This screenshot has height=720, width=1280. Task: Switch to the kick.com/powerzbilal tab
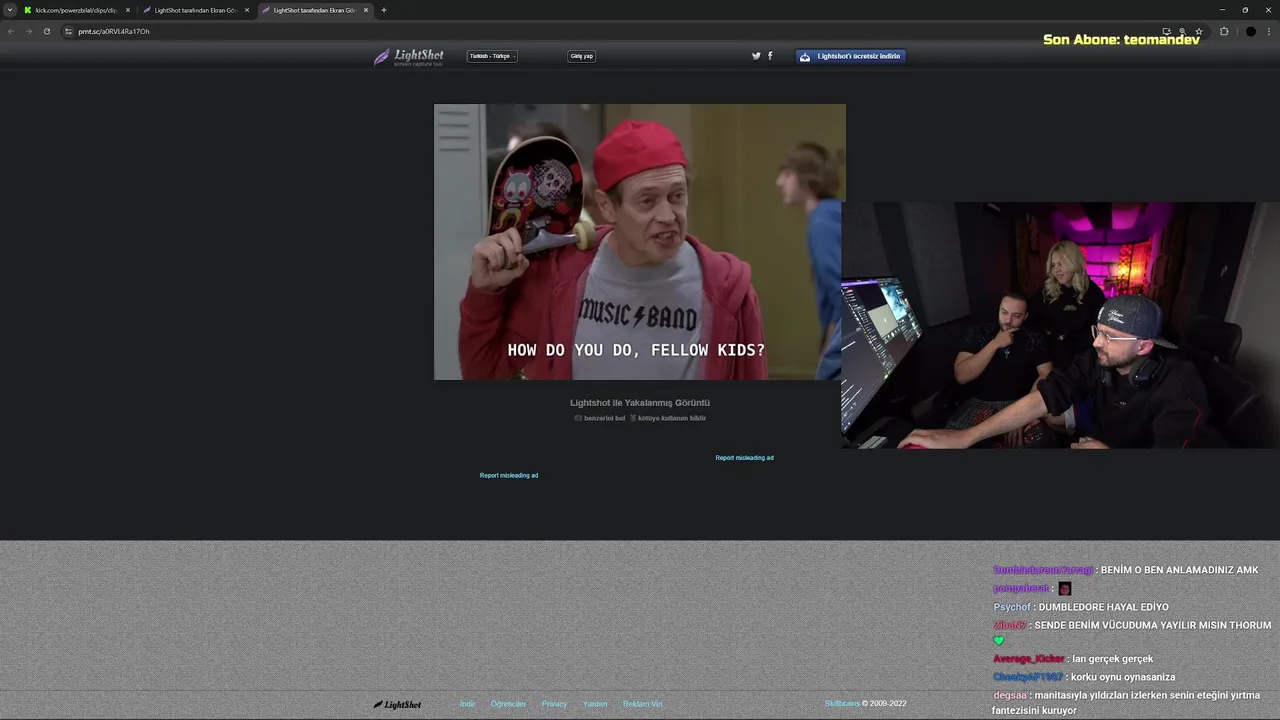coord(76,10)
